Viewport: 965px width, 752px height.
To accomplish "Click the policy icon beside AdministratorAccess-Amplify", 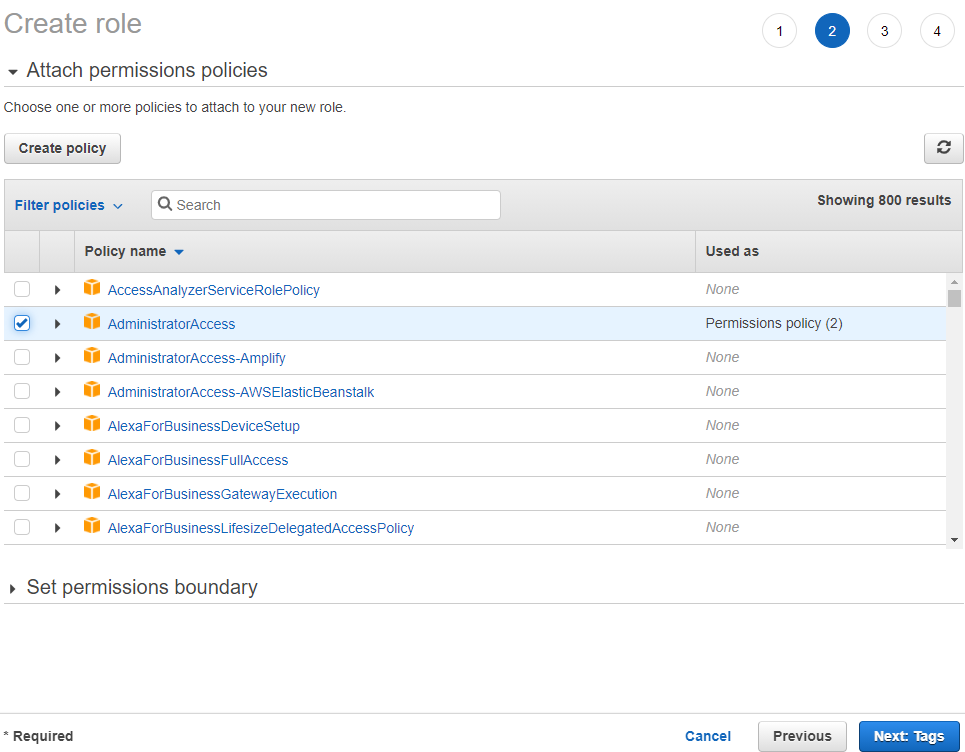I will click(92, 356).
